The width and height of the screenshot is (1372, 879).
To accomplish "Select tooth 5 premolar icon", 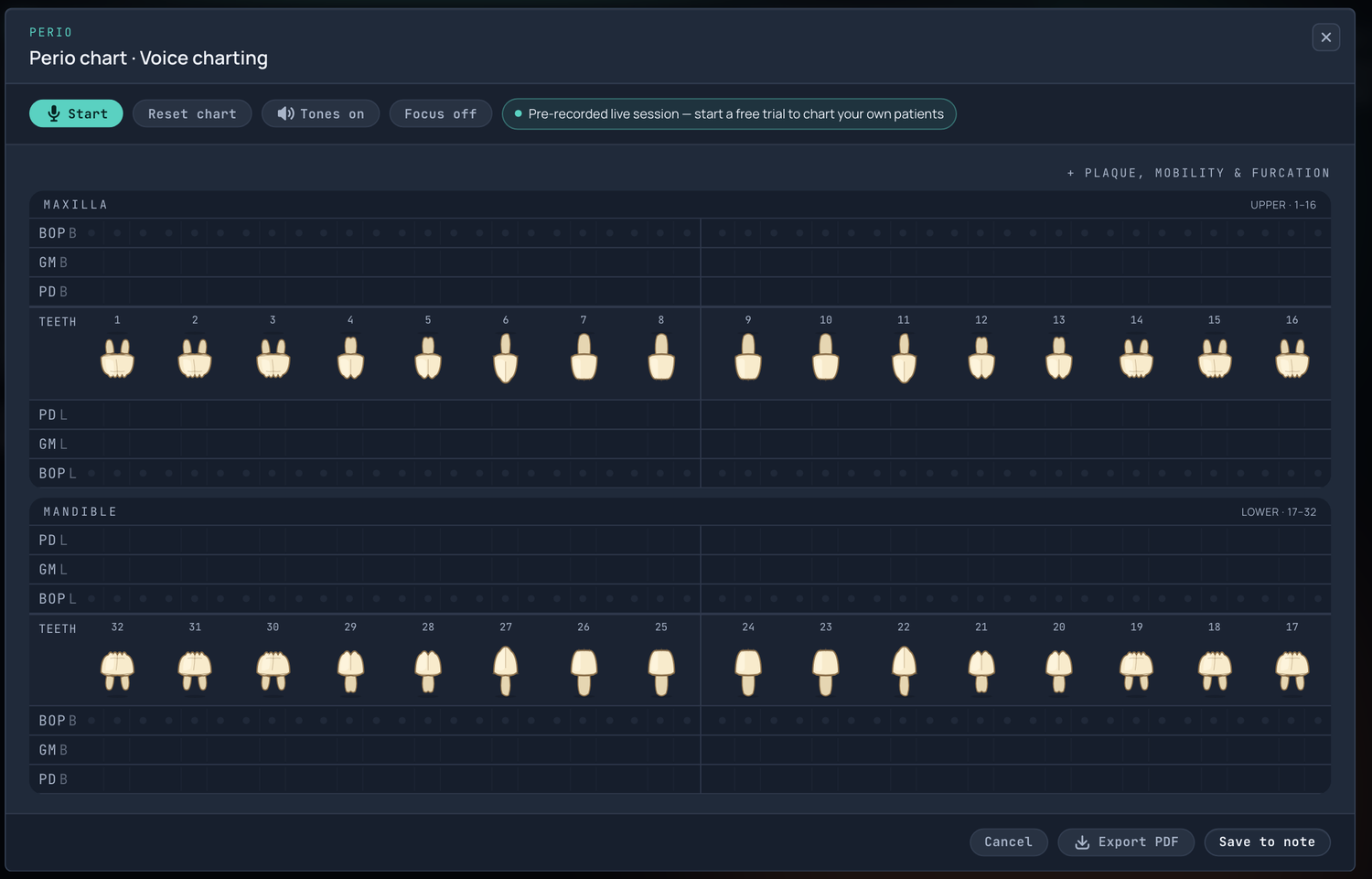I will pyautogui.click(x=428, y=358).
